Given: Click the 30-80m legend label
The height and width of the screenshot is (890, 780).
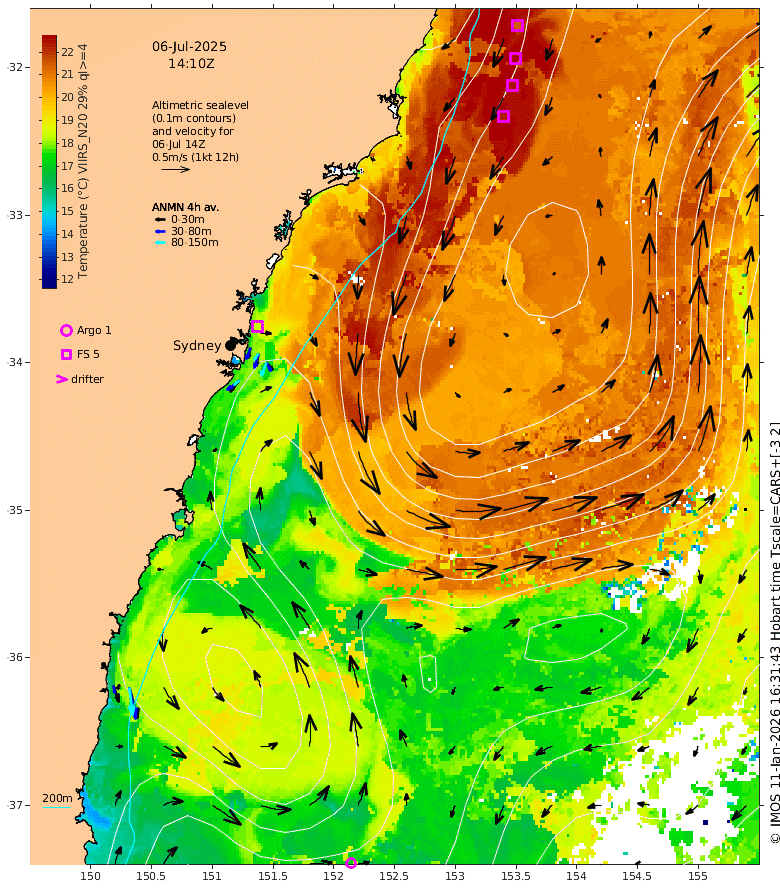Looking at the screenshot, I should coord(191,231).
